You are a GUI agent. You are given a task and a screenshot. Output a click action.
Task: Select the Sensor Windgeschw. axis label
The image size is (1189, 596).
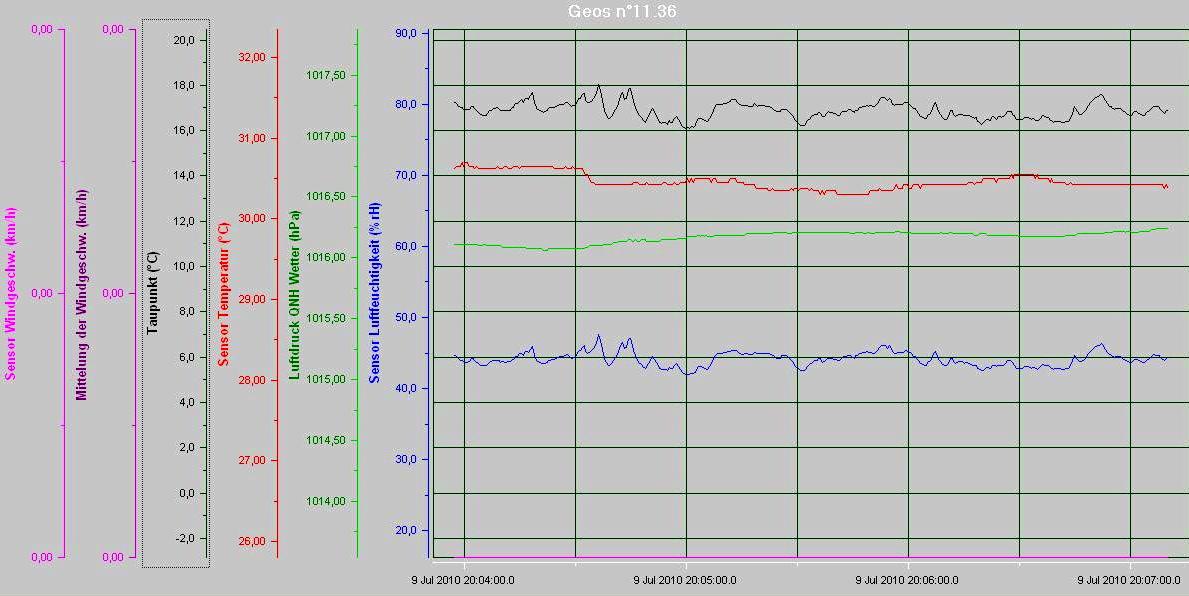point(11,294)
